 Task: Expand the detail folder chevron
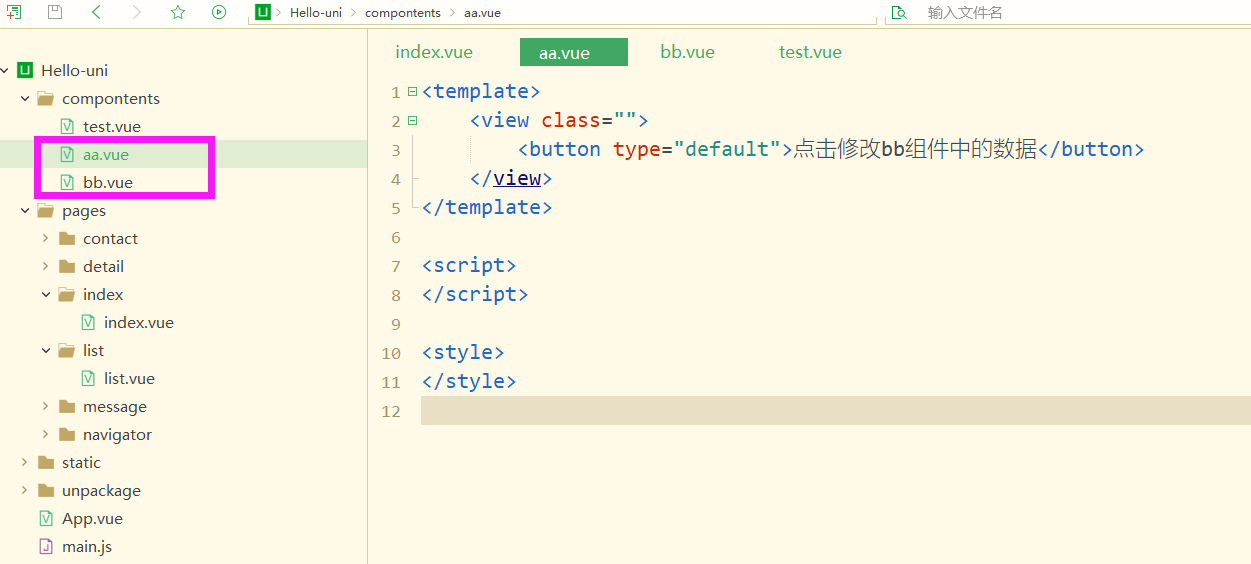point(46,266)
